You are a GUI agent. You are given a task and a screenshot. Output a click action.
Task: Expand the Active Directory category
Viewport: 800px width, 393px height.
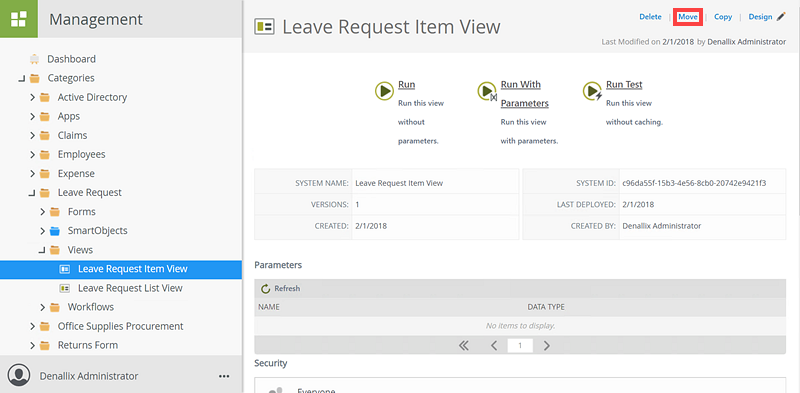pos(32,97)
